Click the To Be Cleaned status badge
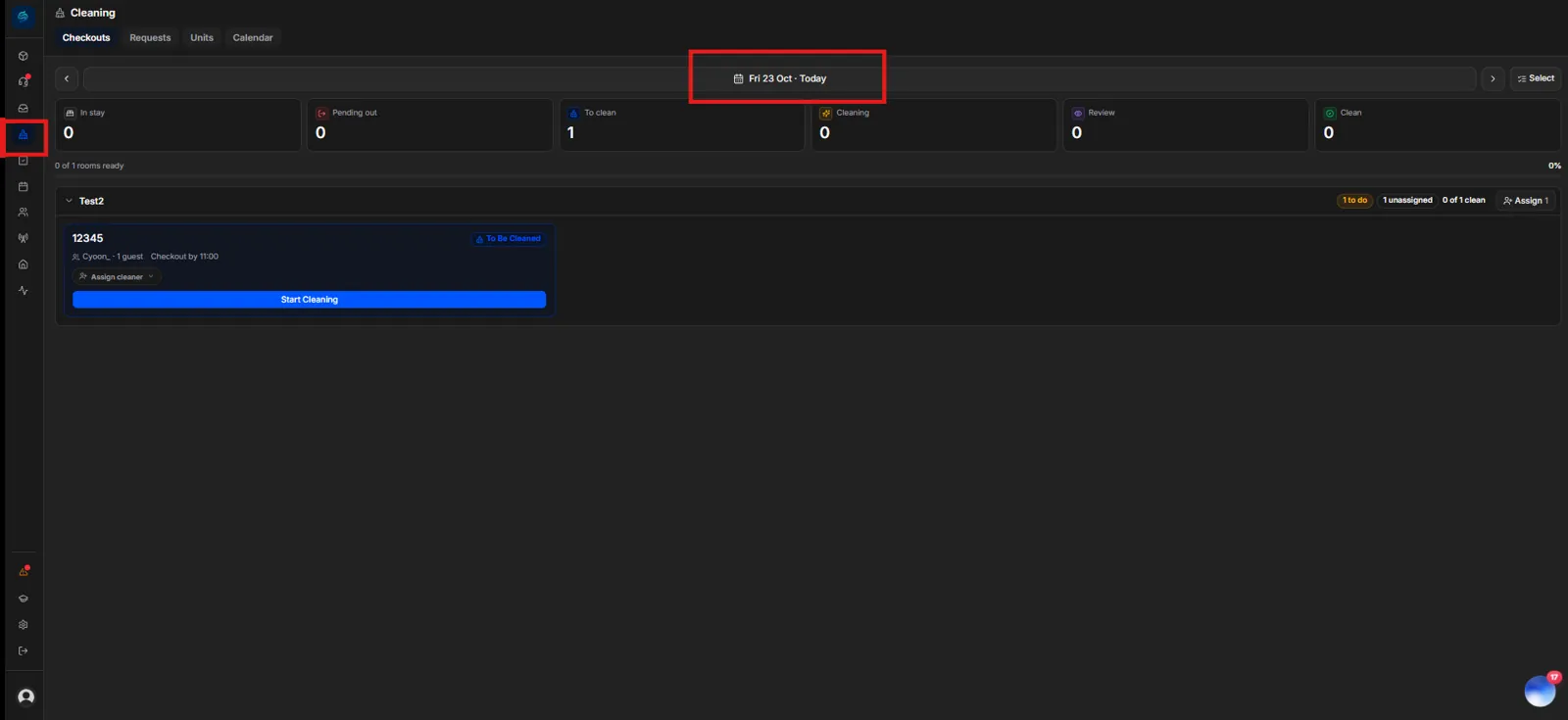 point(509,238)
